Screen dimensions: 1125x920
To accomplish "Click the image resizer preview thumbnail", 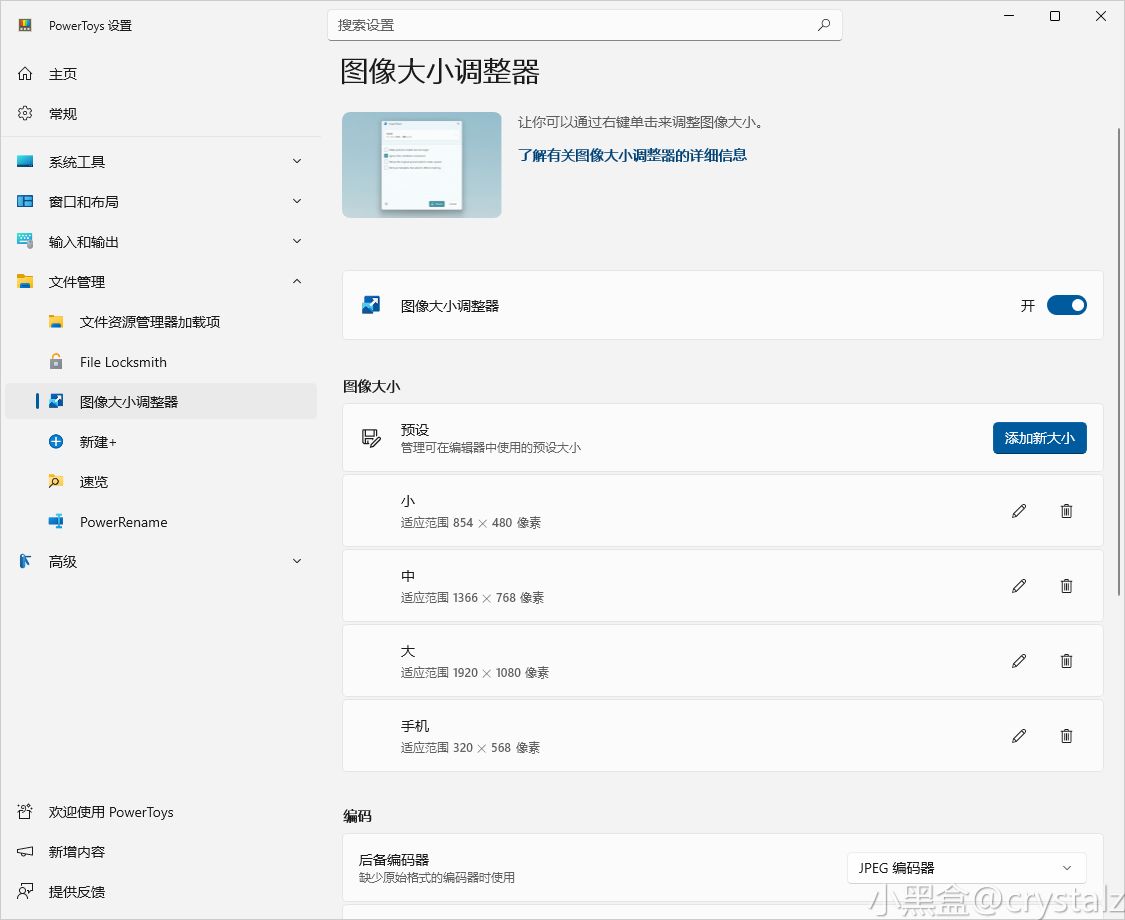I will coord(422,164).
